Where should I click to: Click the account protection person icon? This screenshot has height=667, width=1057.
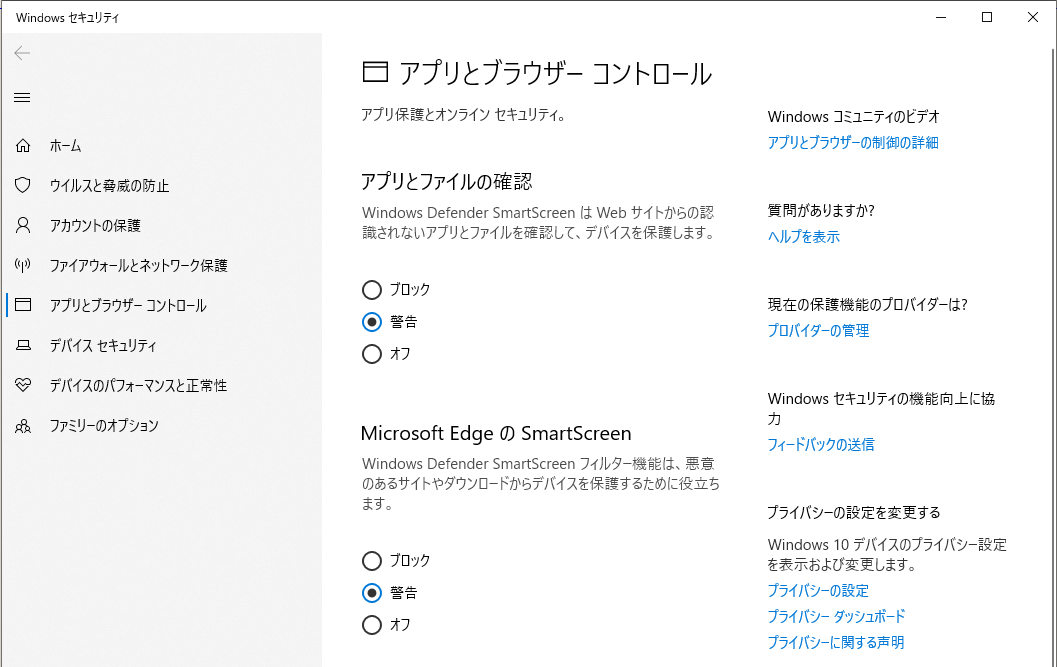[x=23, y=226]
